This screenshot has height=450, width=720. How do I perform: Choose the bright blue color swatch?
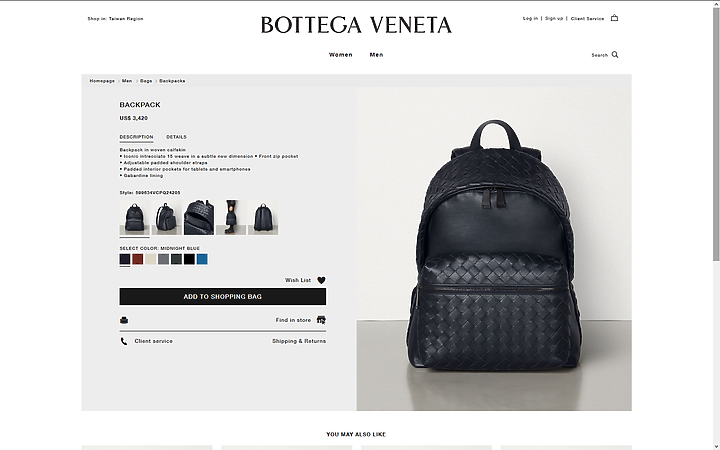[x=202, y=259]
